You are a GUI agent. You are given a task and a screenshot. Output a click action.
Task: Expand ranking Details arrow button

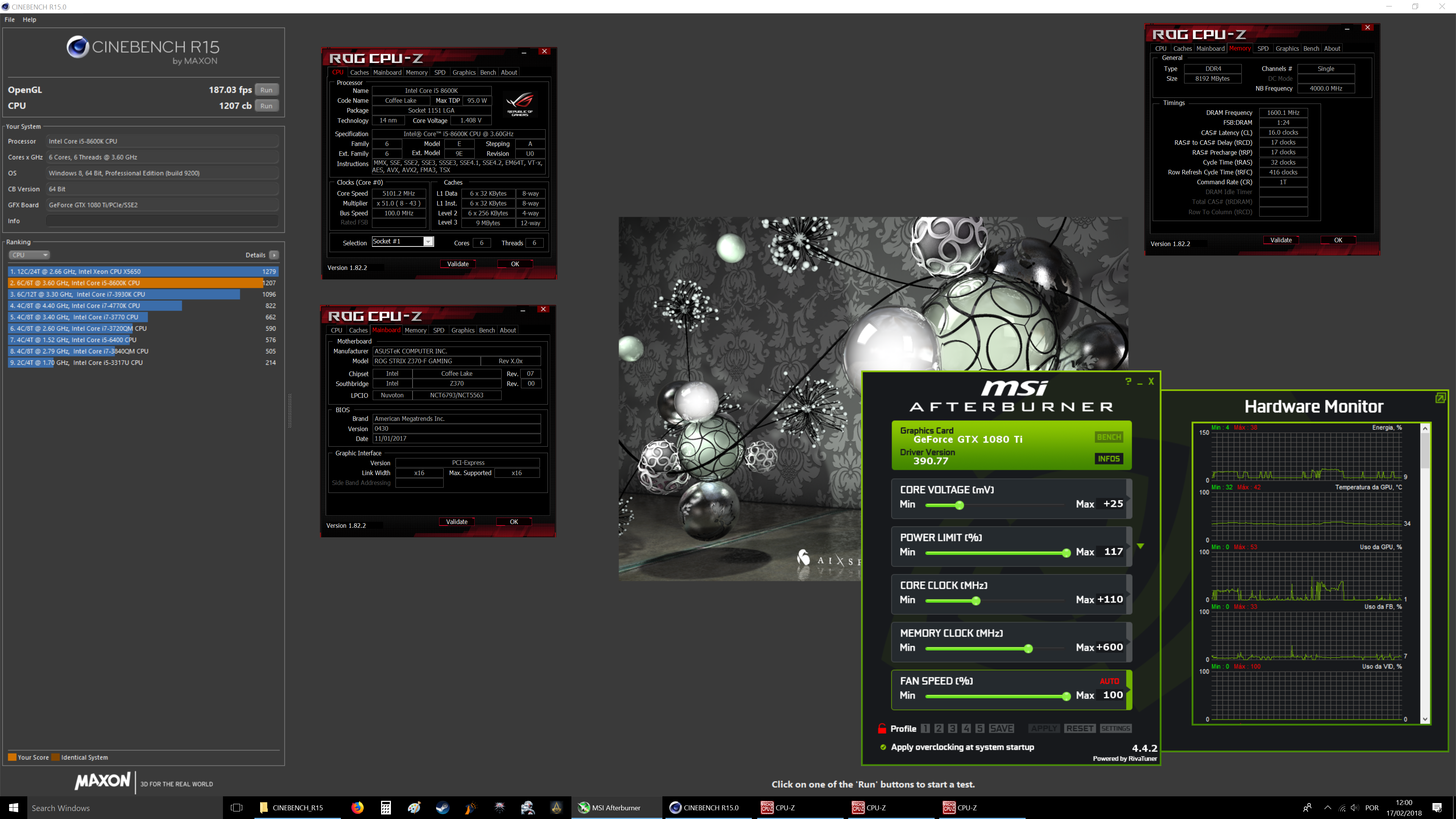click(274, 255)
